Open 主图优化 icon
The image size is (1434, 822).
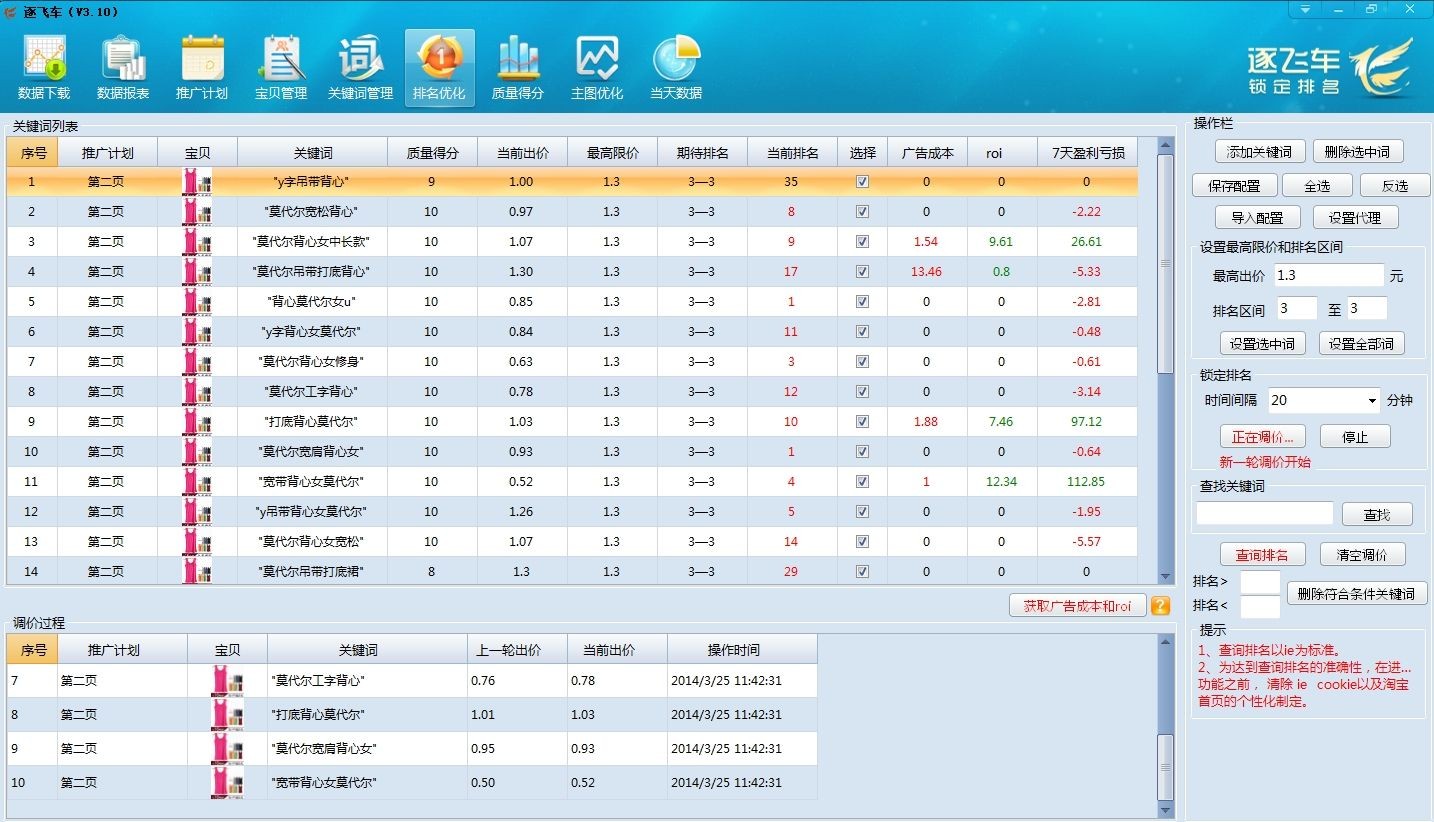(597, 68)
